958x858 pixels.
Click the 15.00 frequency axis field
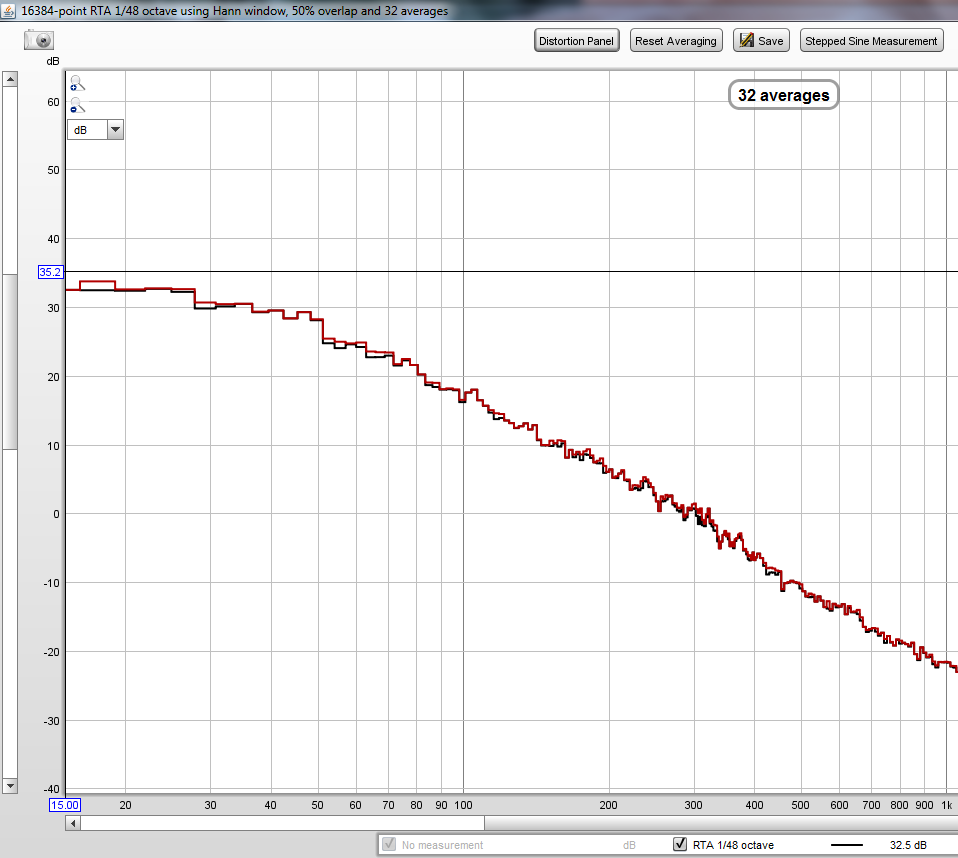click(x=65, y=805)
